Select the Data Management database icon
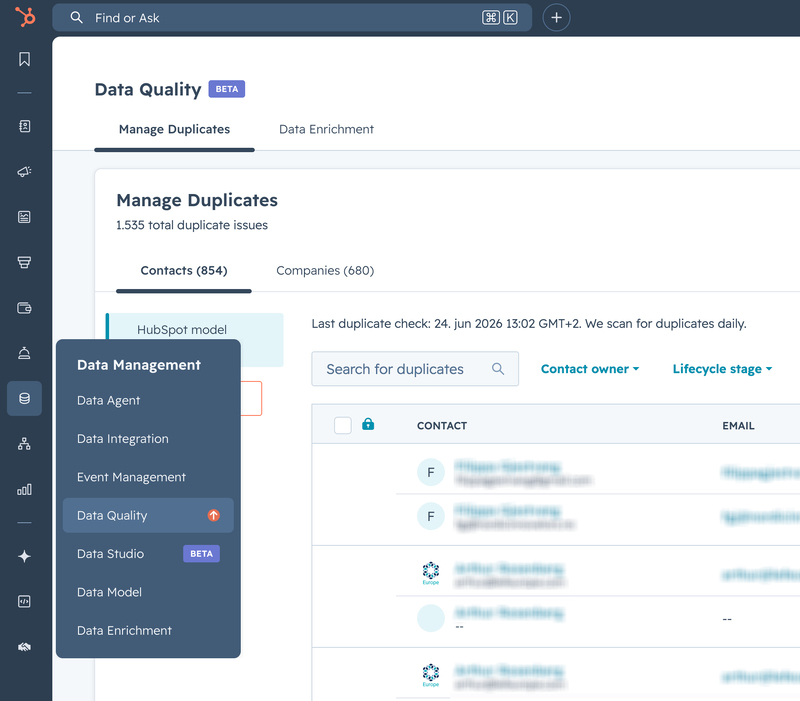 24,398
